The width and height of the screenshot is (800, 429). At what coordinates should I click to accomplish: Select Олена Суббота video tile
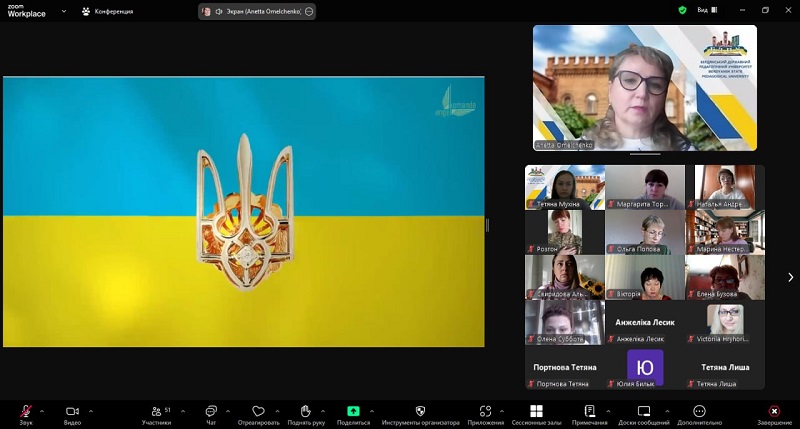pyautogui.click(x=565, y=322)
